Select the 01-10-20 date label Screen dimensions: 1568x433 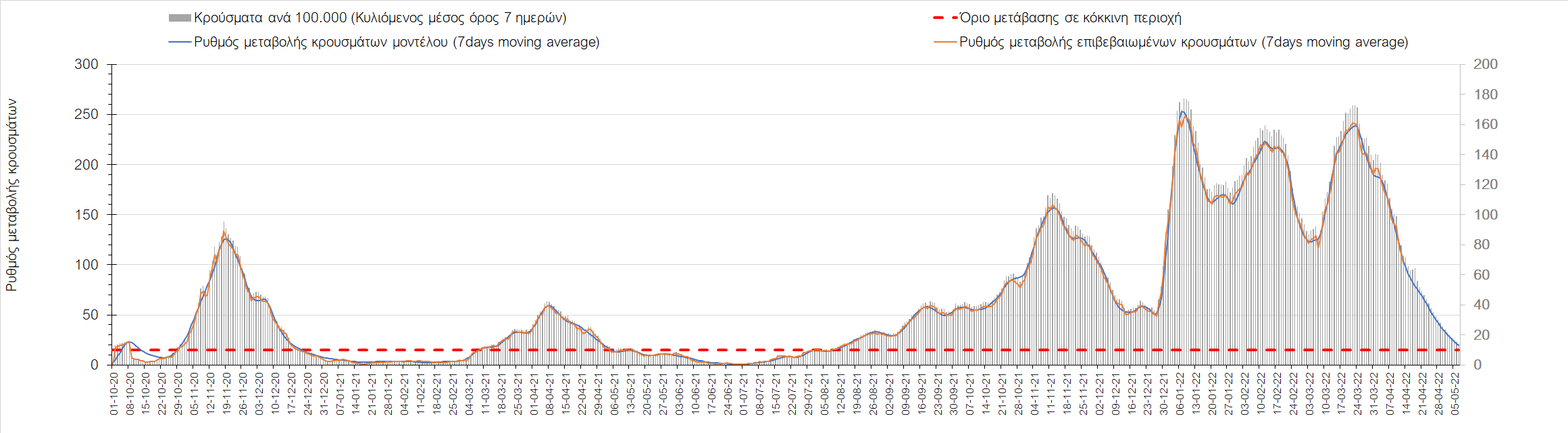click(x=113, y=394)
